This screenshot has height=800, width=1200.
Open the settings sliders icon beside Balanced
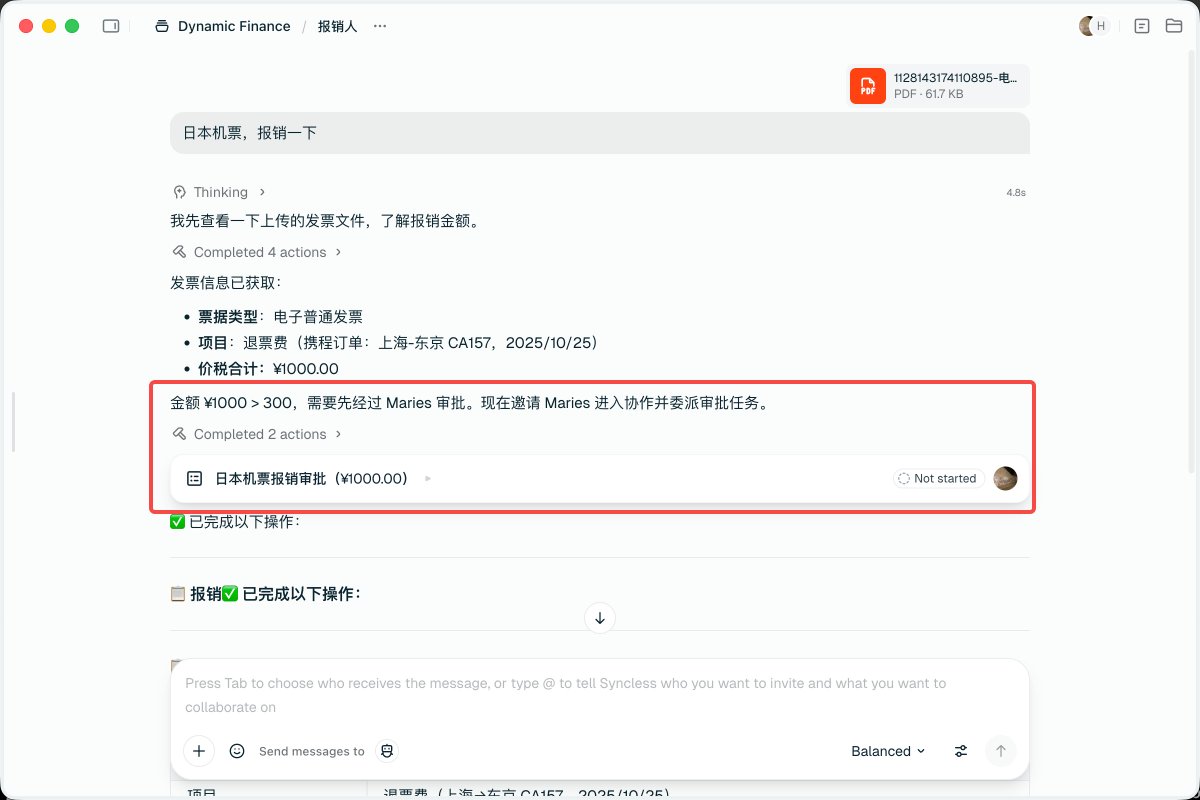(961, 751)
